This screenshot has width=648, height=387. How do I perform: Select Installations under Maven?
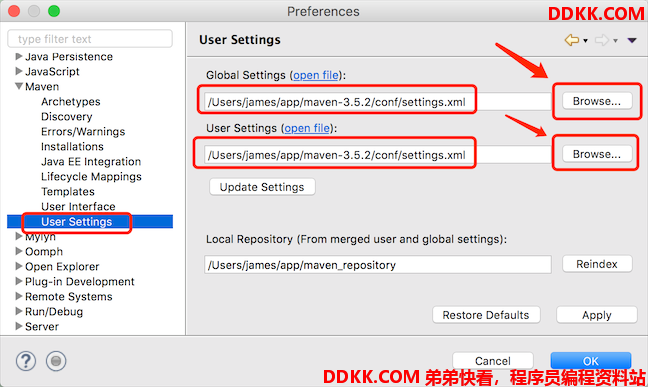72,146
